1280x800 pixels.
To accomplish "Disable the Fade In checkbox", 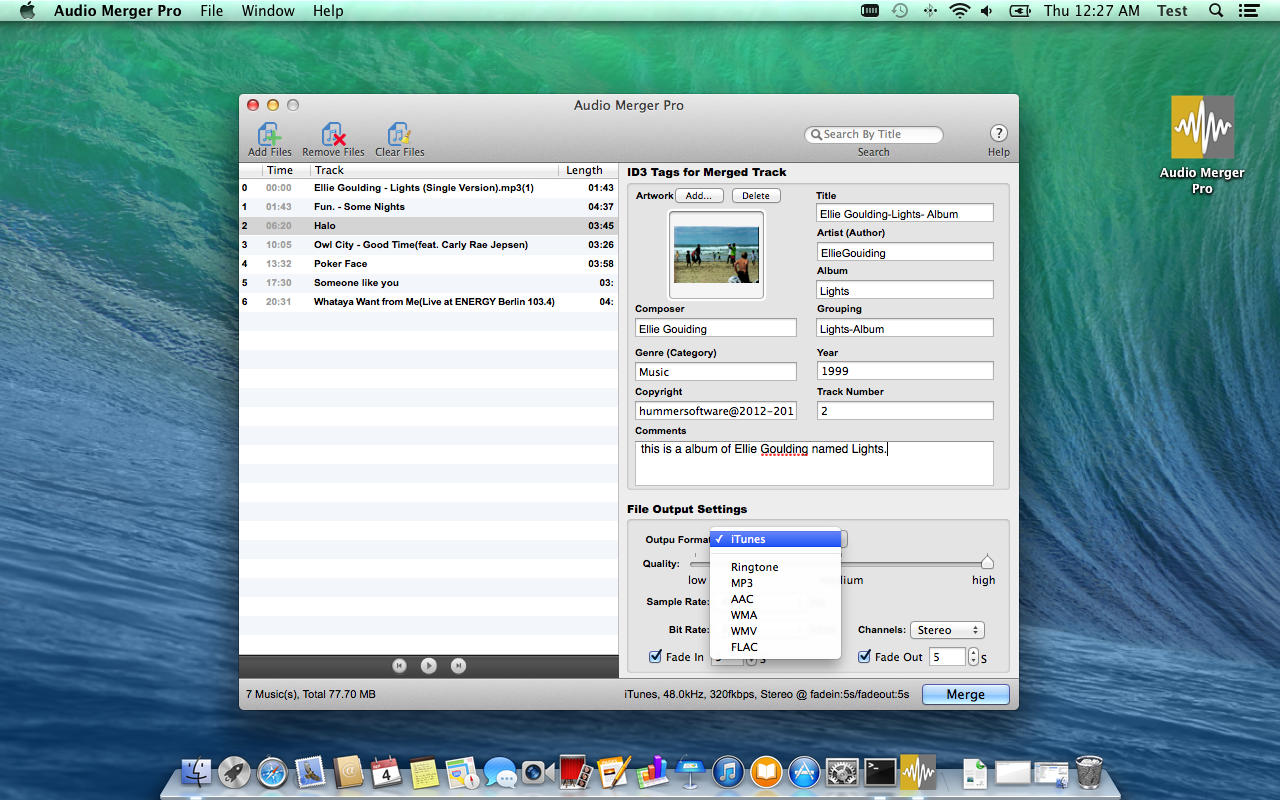I will [x=656, y=657].
